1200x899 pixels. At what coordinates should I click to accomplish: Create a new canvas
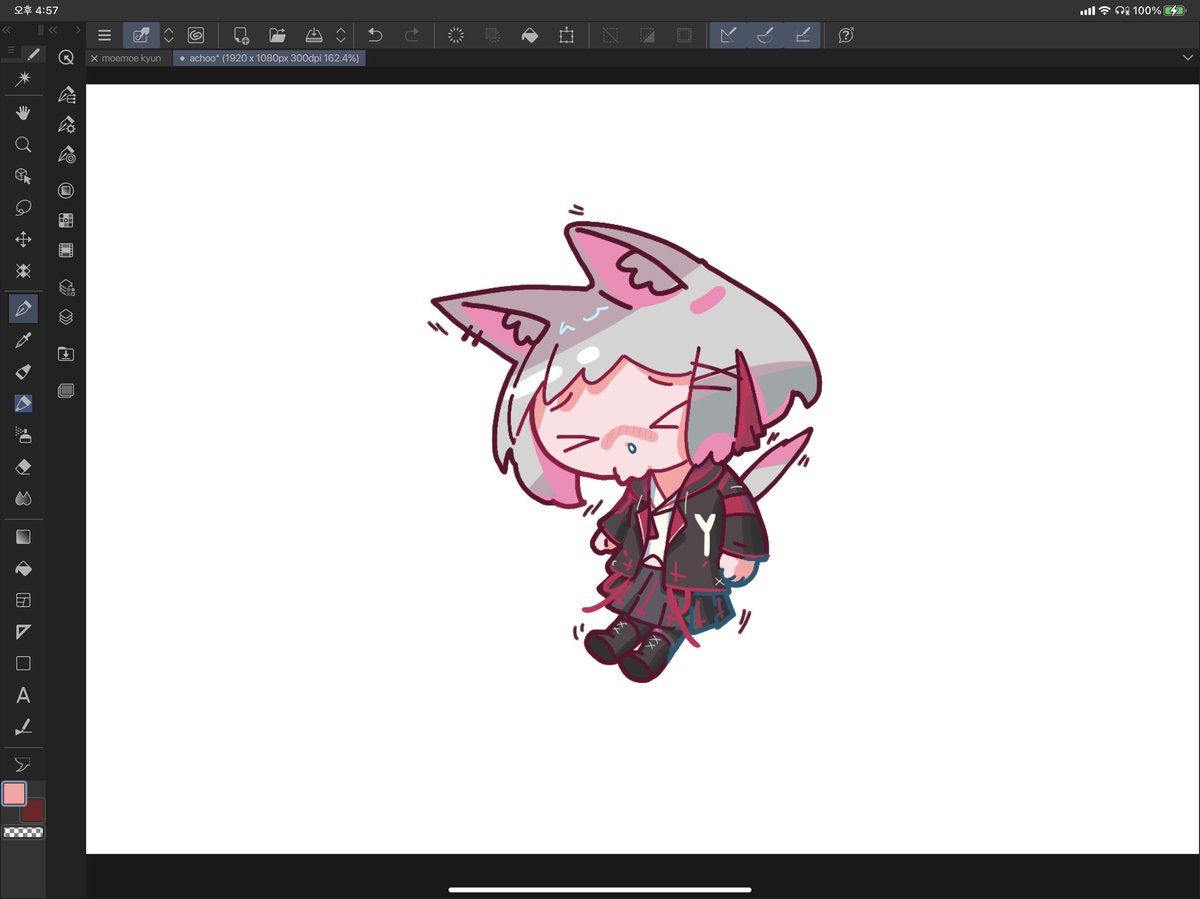241,35
